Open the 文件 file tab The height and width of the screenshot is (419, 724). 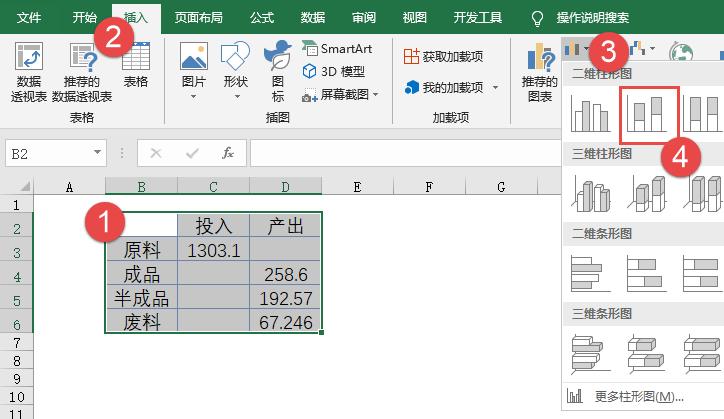(x=29, y=18)
